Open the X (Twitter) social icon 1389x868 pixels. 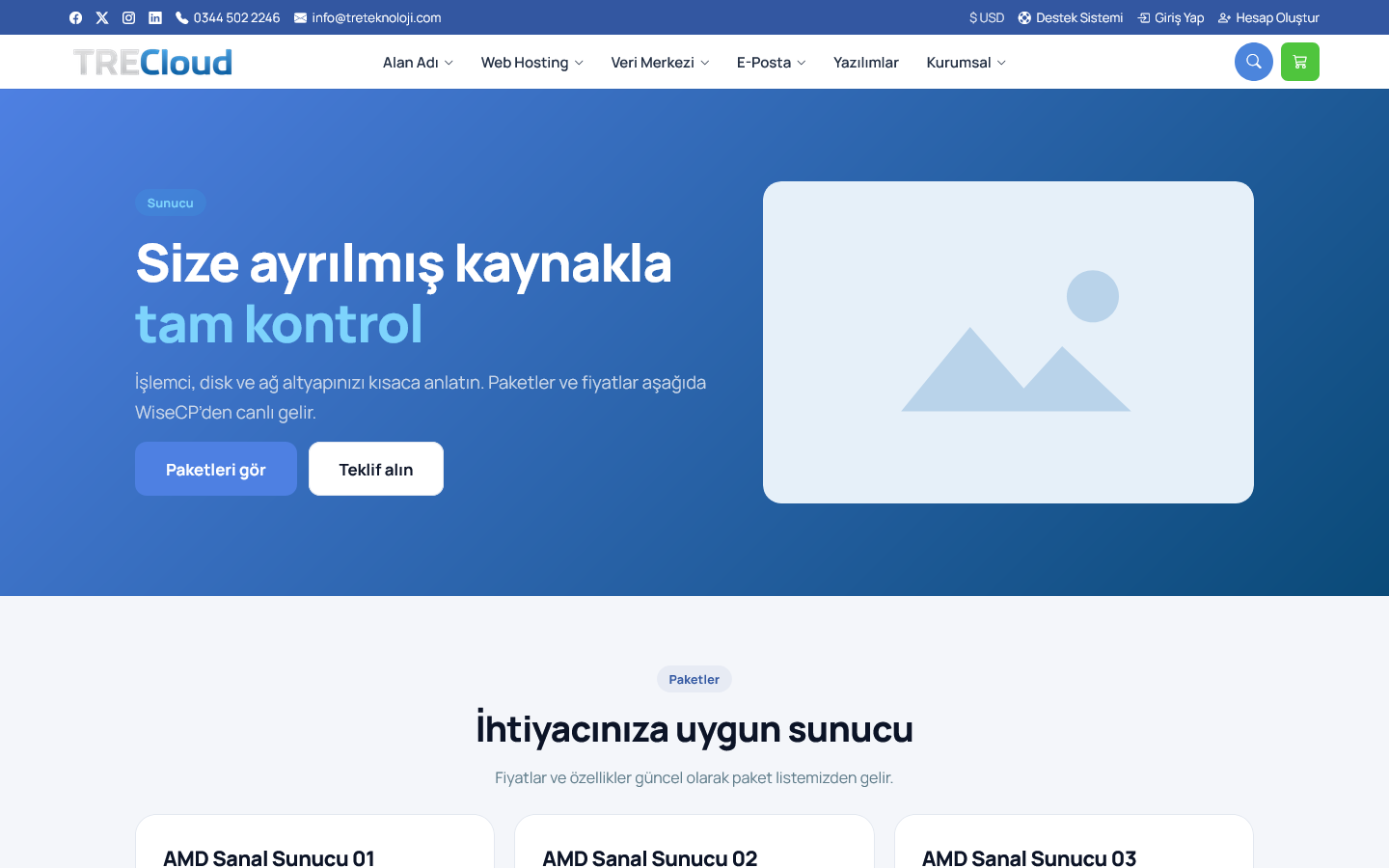click(x=102, y=17)
